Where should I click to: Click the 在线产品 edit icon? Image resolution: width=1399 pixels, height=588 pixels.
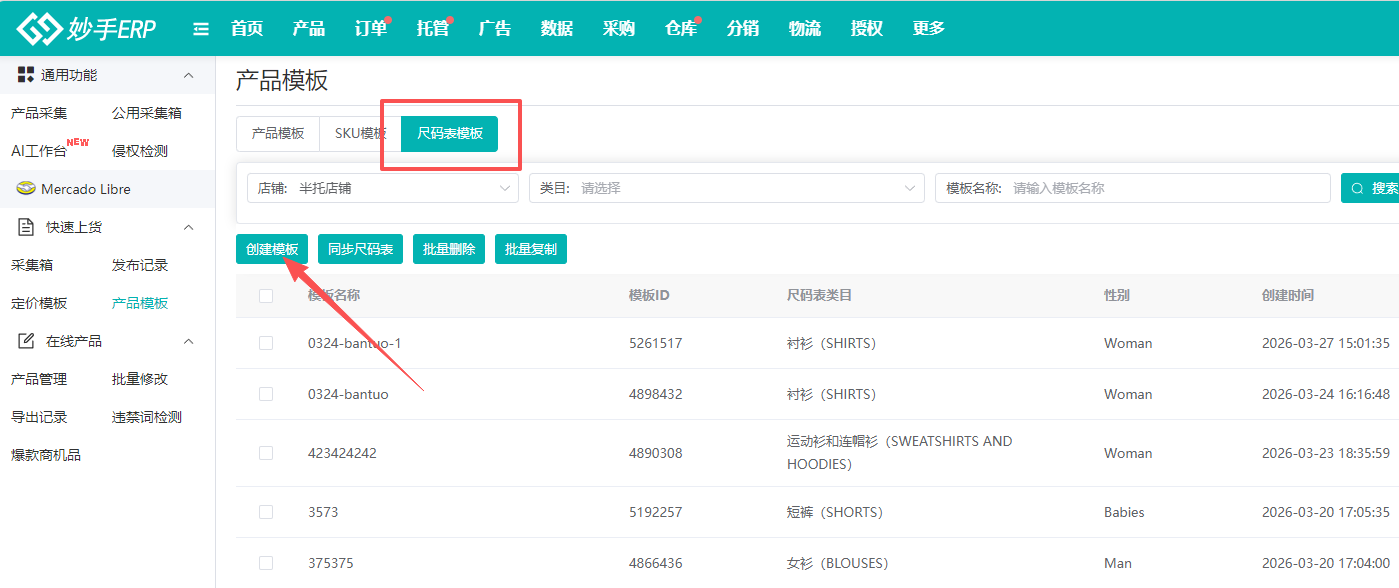26,341
